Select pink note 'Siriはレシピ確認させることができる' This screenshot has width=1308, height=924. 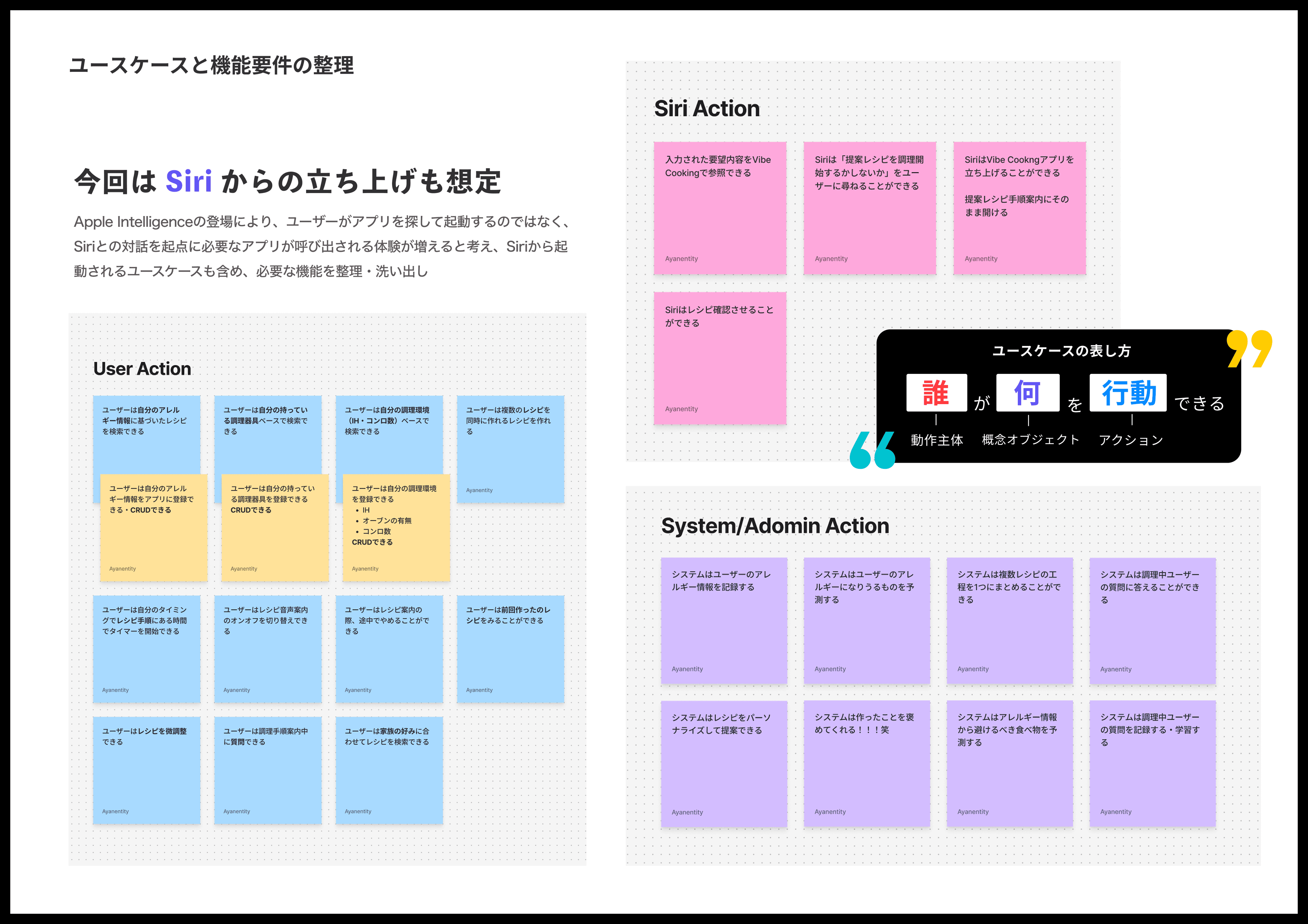click(720, 358)
